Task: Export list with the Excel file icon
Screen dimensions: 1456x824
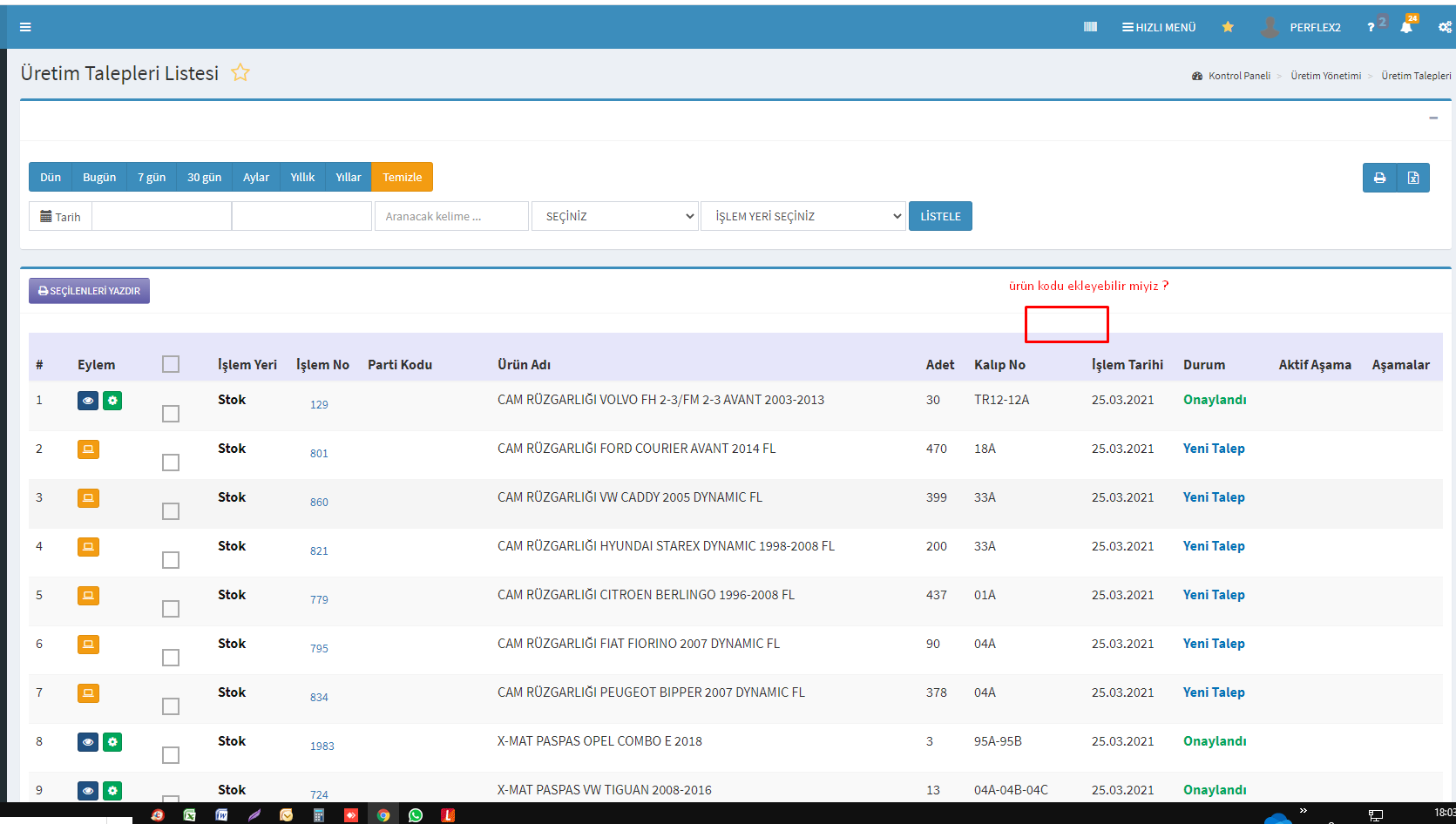Action: pyautogui.click(x=1412, y=178)
